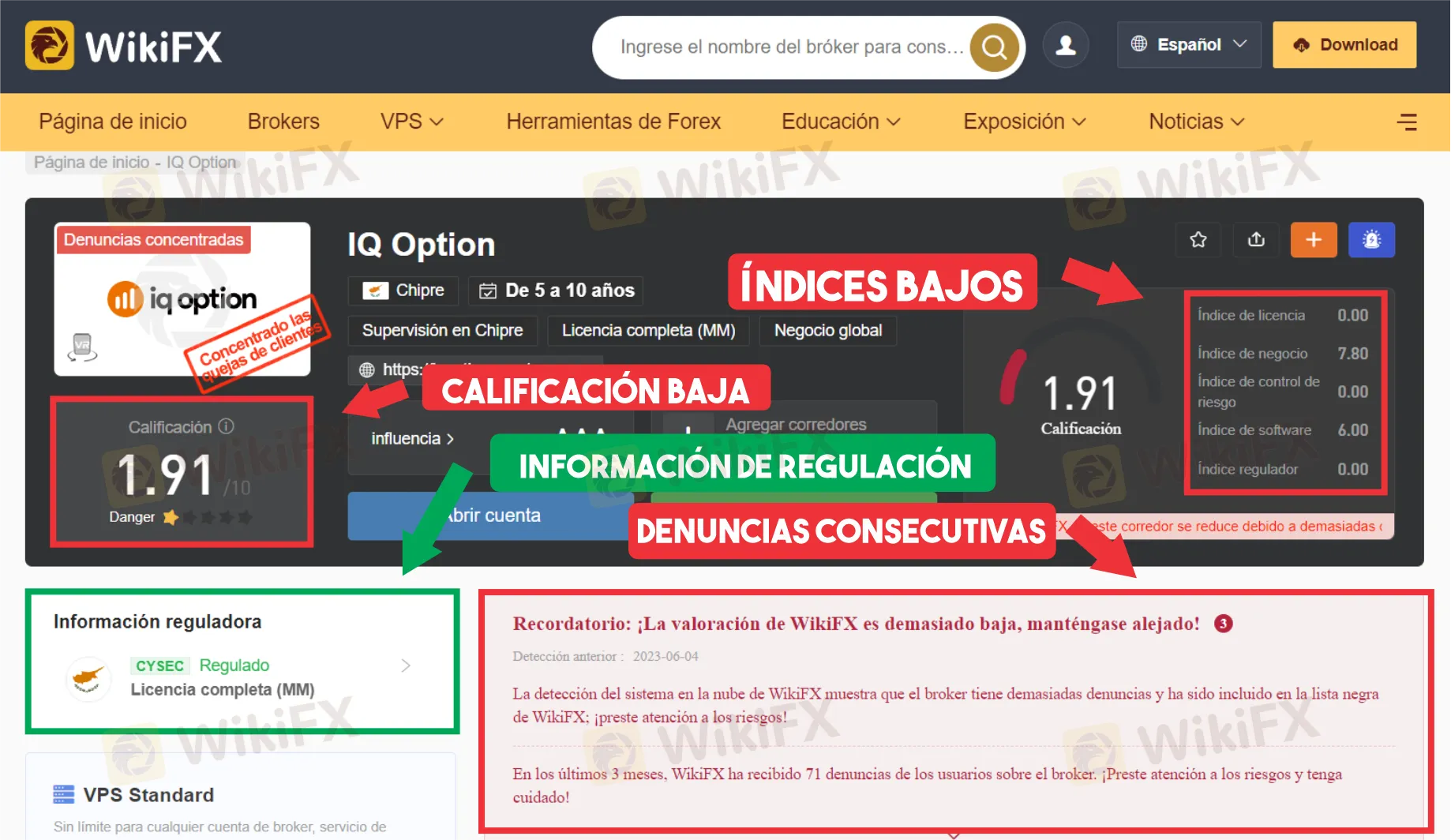Click the Índice de control de riesgo row
The image size is (1451, 840).
(1283, 392)
